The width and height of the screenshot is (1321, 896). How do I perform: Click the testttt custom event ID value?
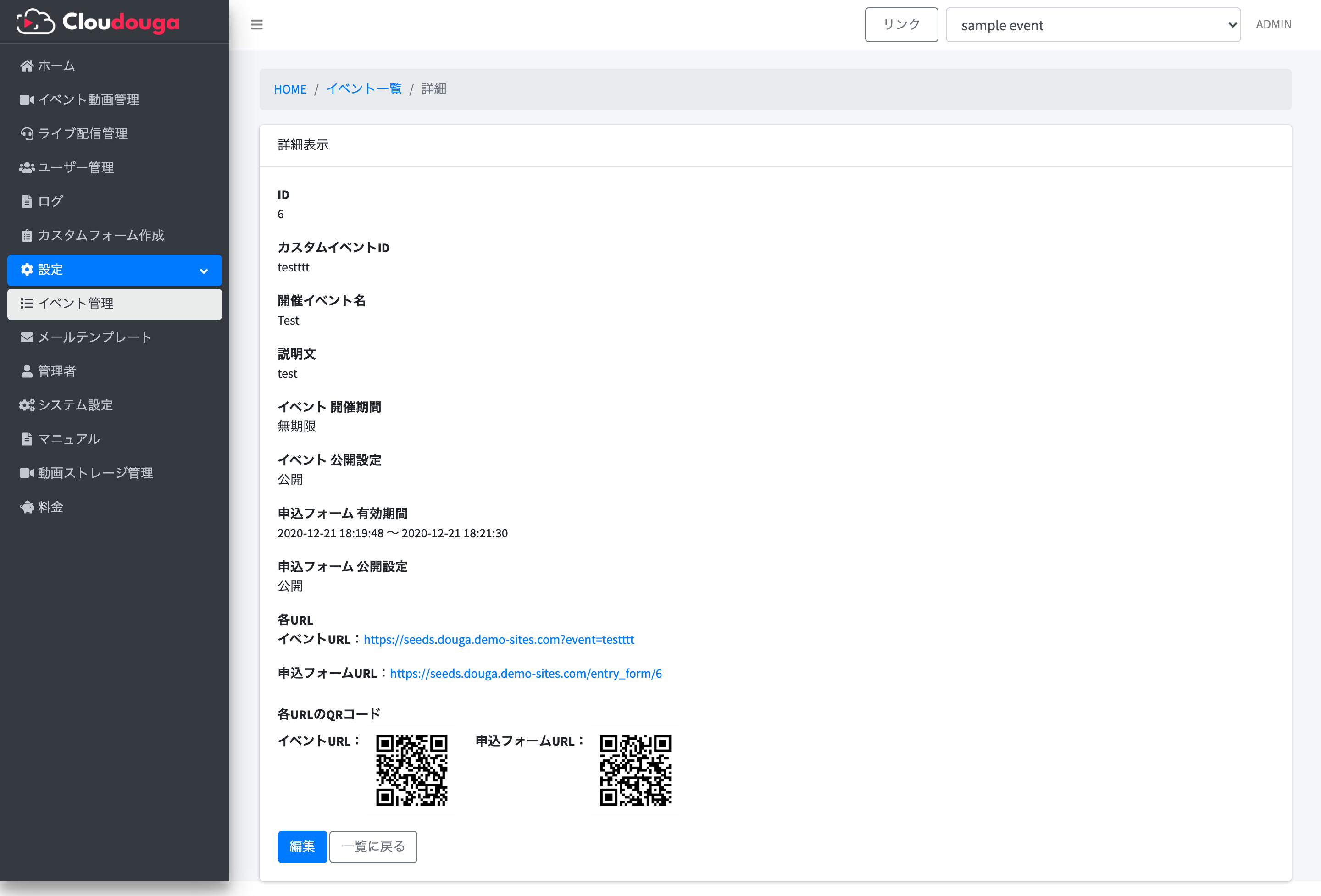point(293,268)
